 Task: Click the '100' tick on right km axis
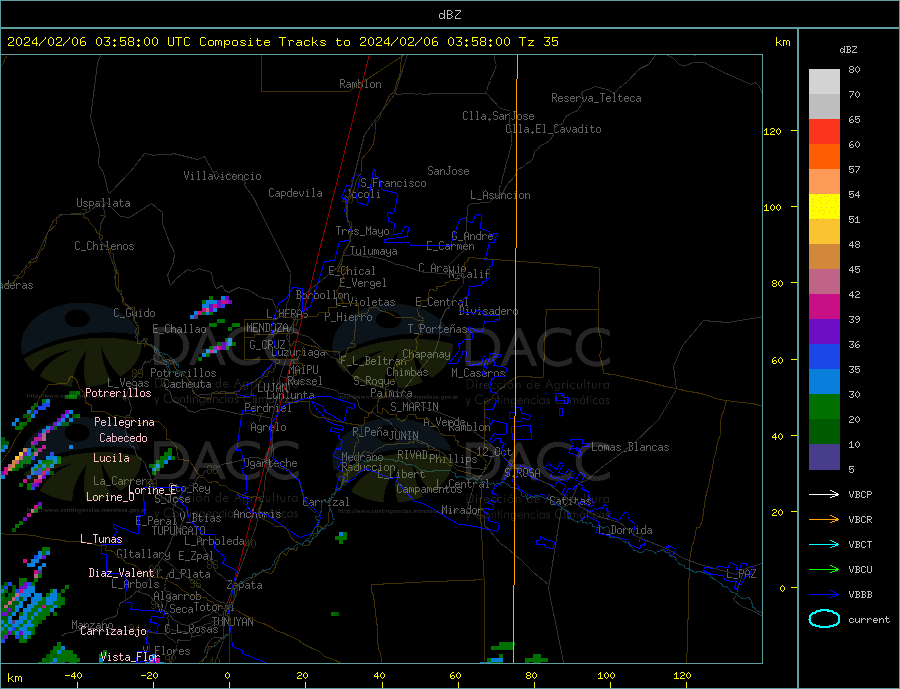pyautogui.click(x=773, y=207)
